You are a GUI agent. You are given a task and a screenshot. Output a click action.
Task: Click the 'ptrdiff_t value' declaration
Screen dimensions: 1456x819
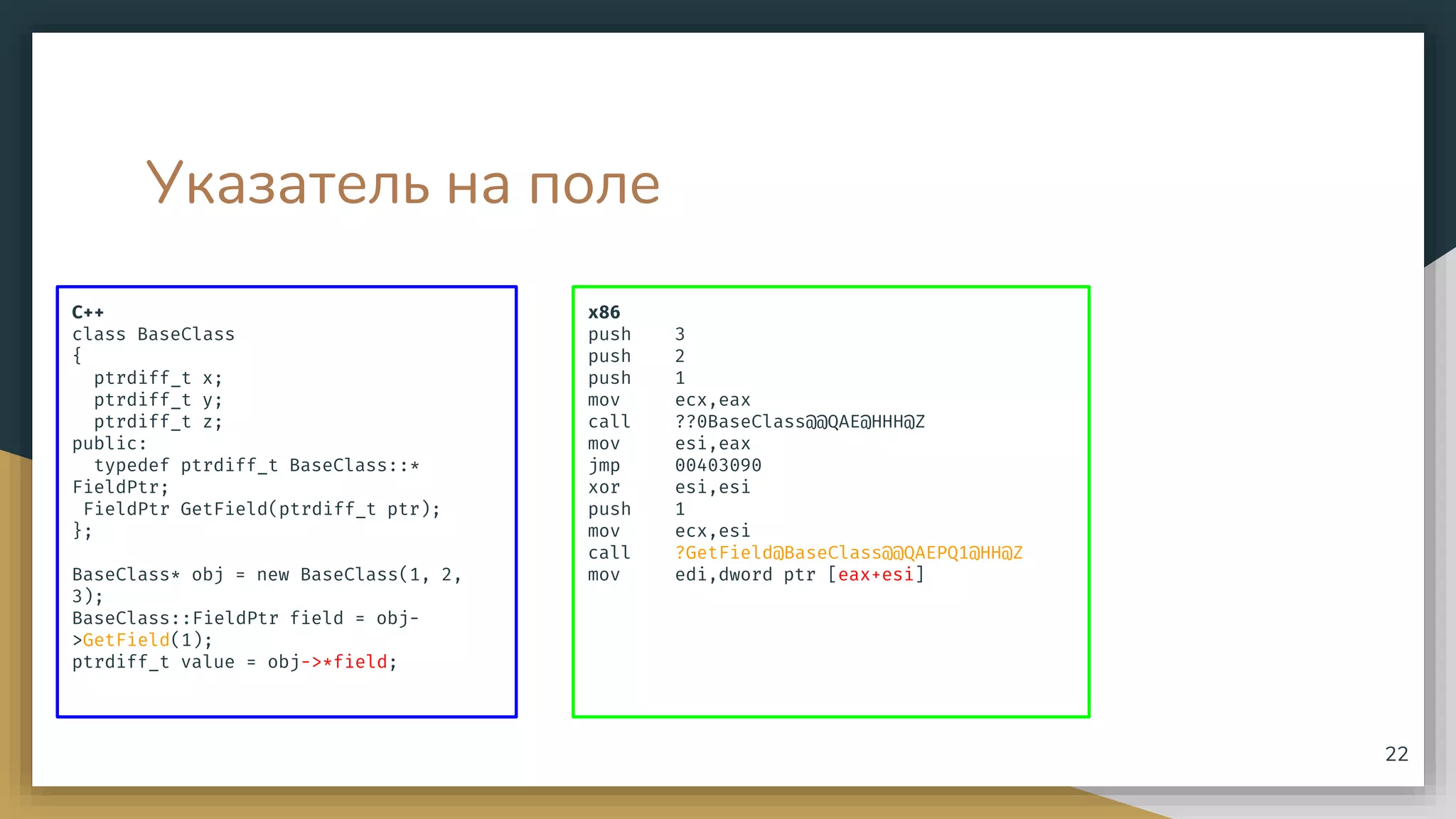[x=154, y=662]
